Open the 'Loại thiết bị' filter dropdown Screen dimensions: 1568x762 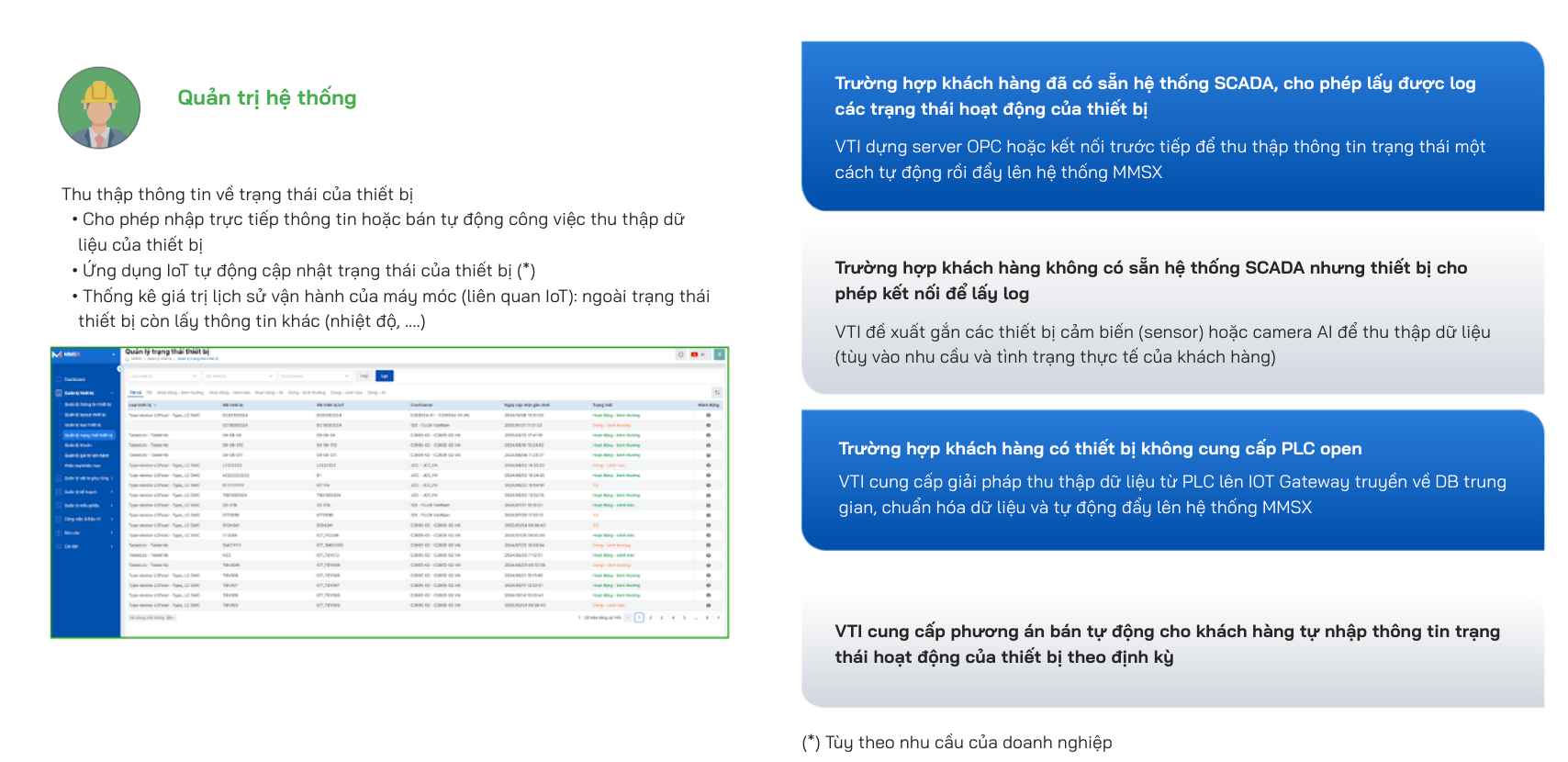(x=162, y=376)
